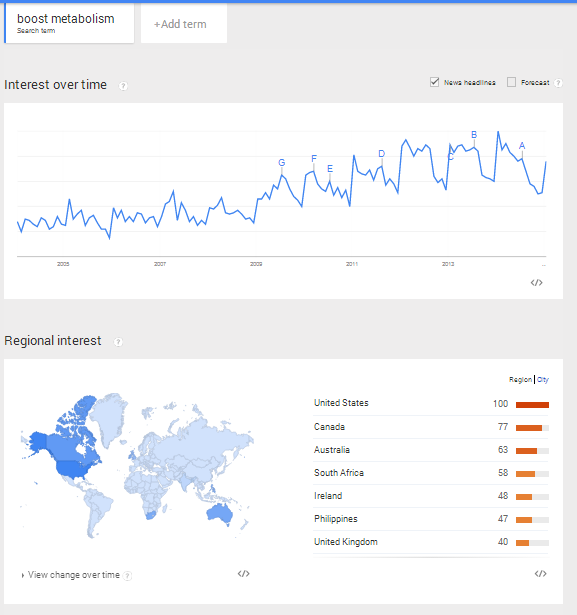The height and width of the screenshot is (615, 577).
Task: Open the embed code icon below the world map
Action: pos(244,573)
